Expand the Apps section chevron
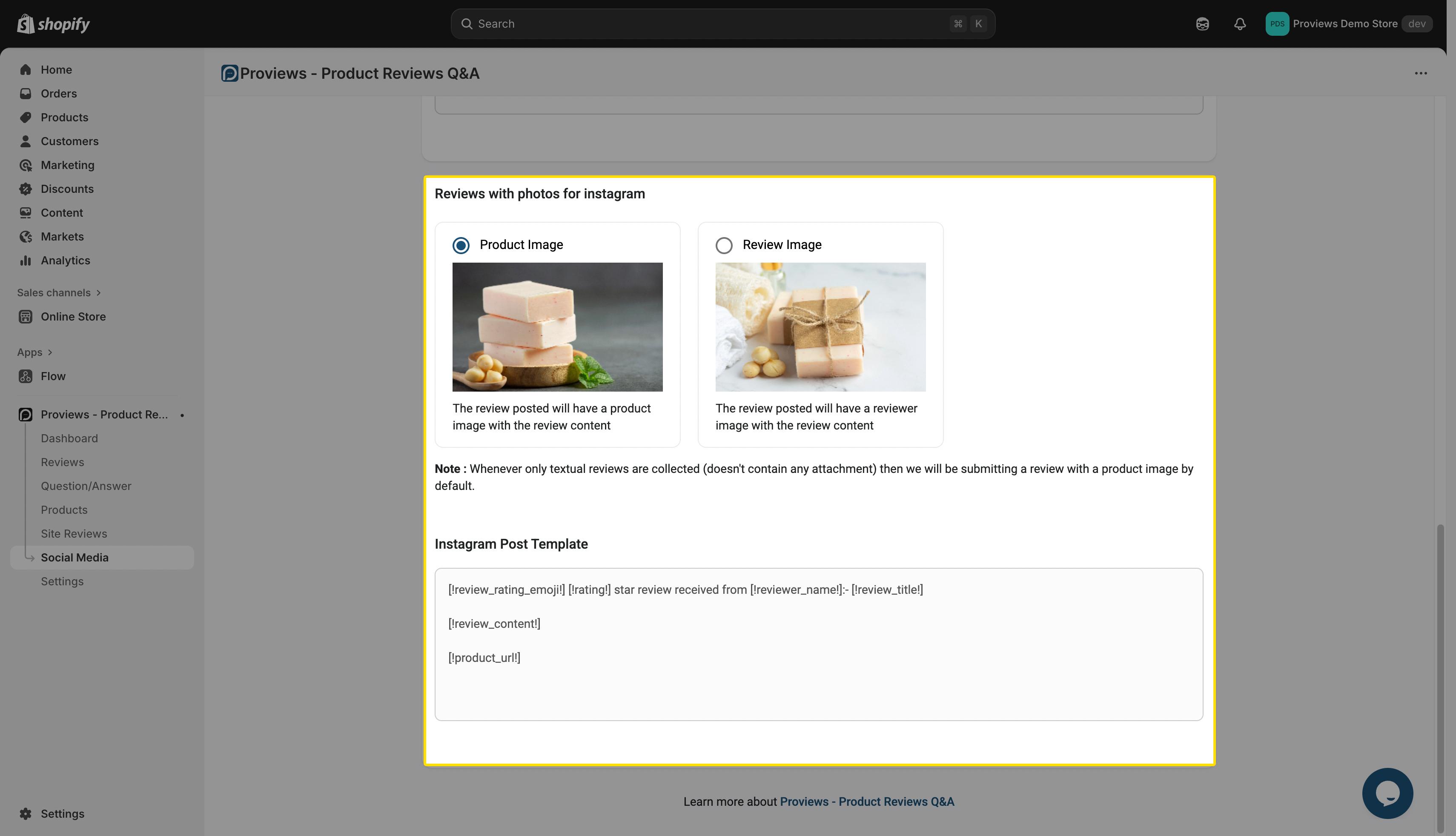This screenshot has height=836, width=1456. pos(50,352)
